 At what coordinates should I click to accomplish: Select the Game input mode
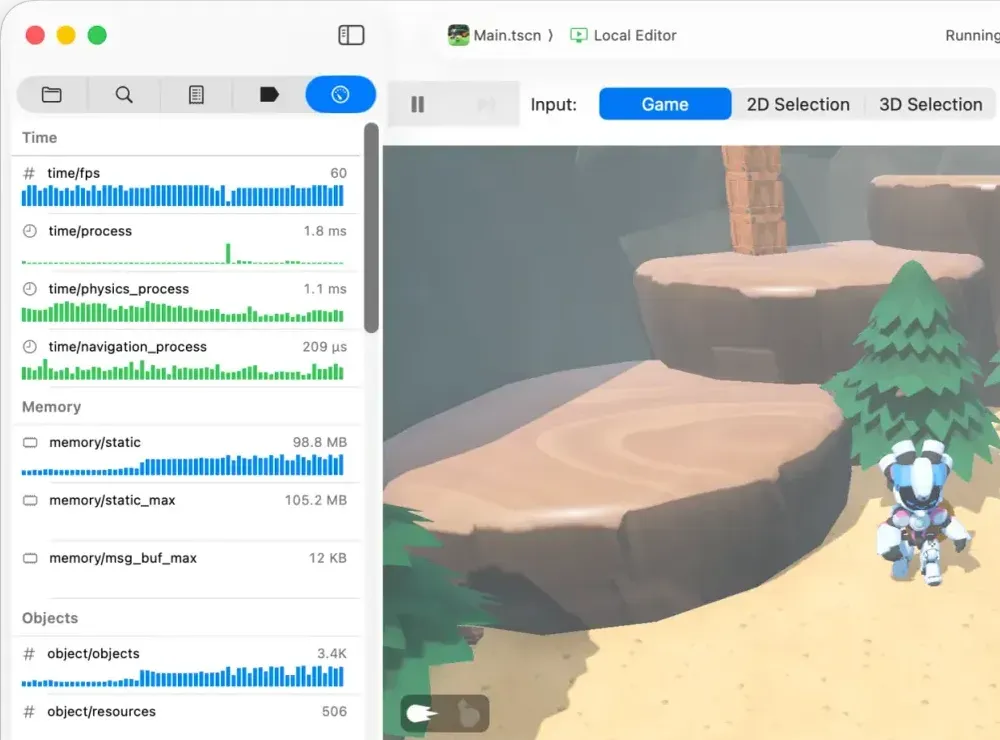coord(665,104)
